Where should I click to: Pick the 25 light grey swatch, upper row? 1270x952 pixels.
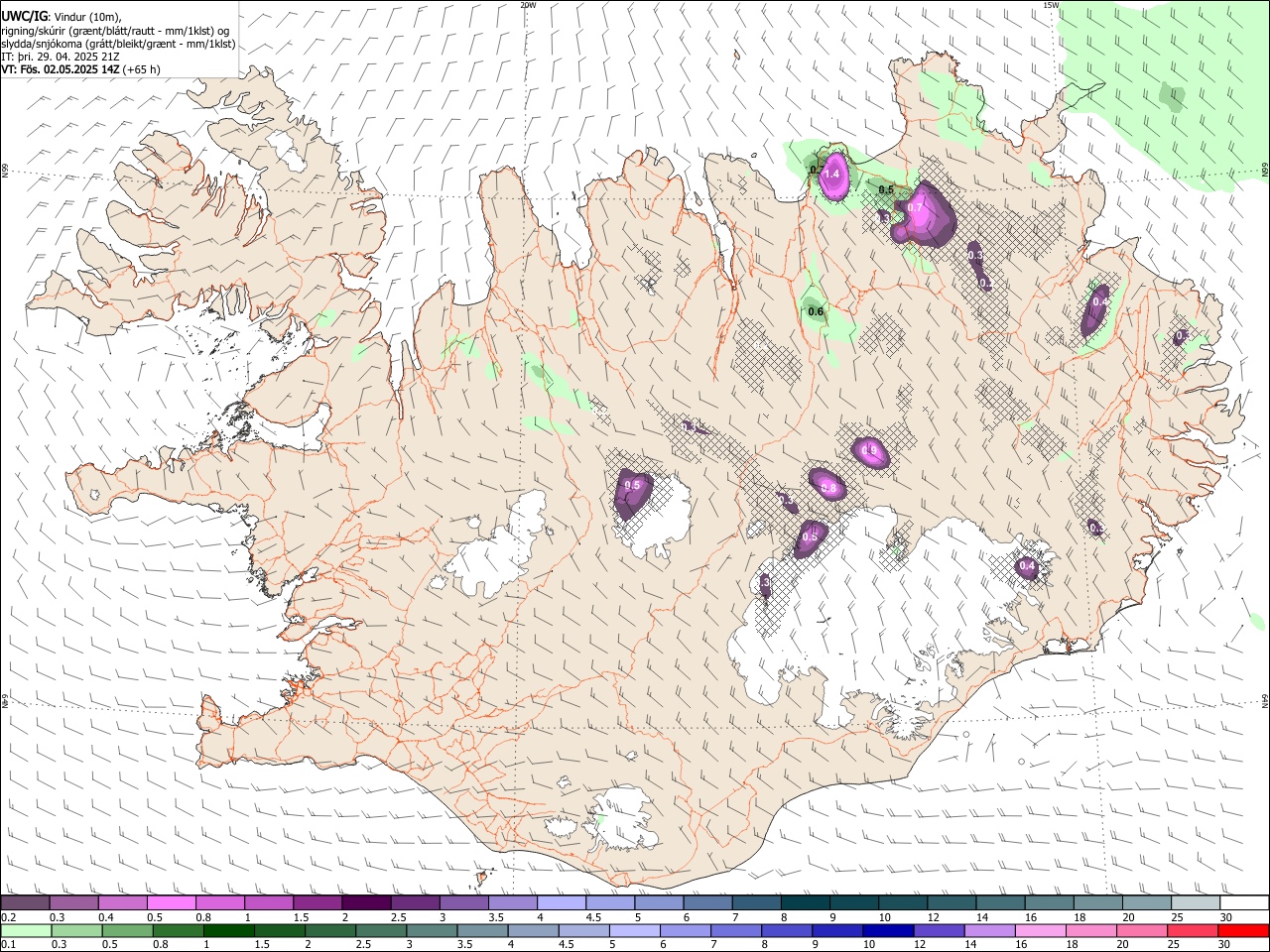(x=1196, y=902)
